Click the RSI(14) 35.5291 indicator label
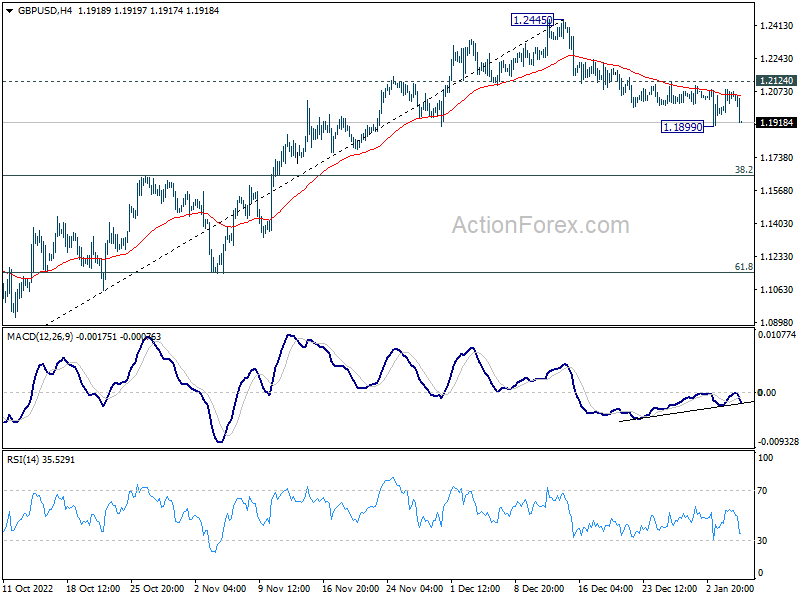This screenshot has height=600, width=800. click(x=41, y=460)
